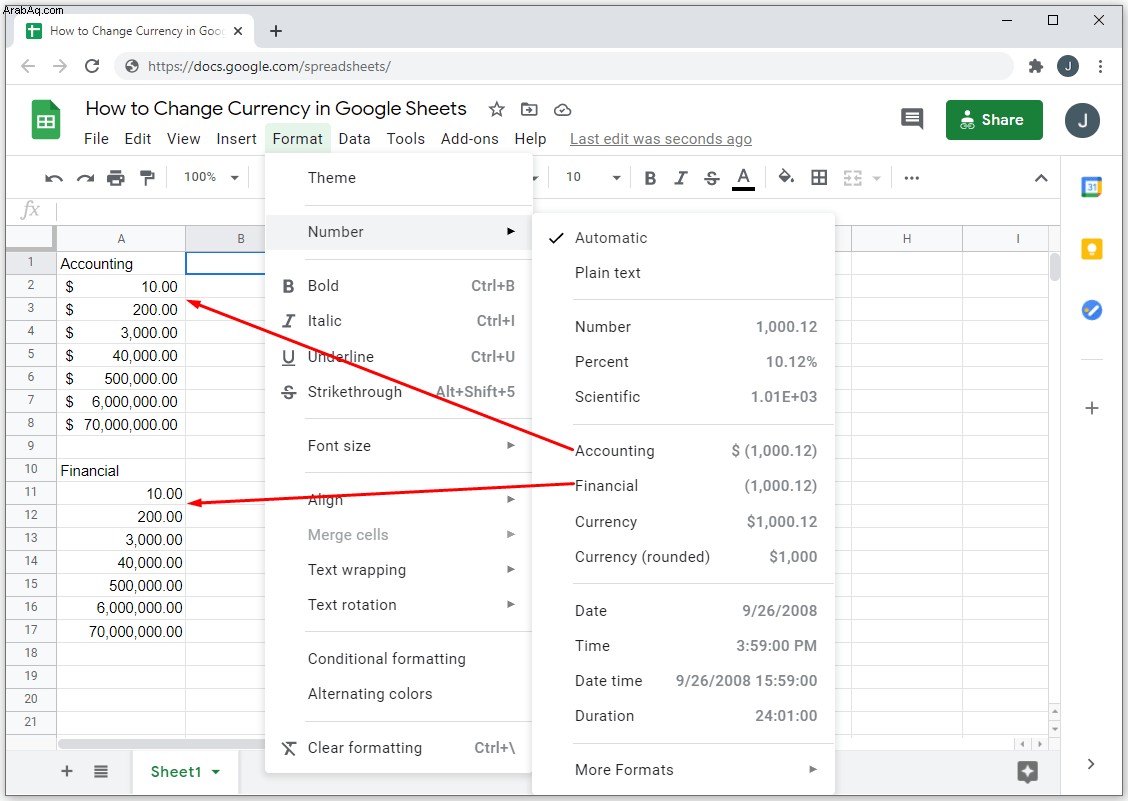This screenshot has width=1128, height=801.
Task: Open Google Tasks side panel
Action: coord(1091,310)
